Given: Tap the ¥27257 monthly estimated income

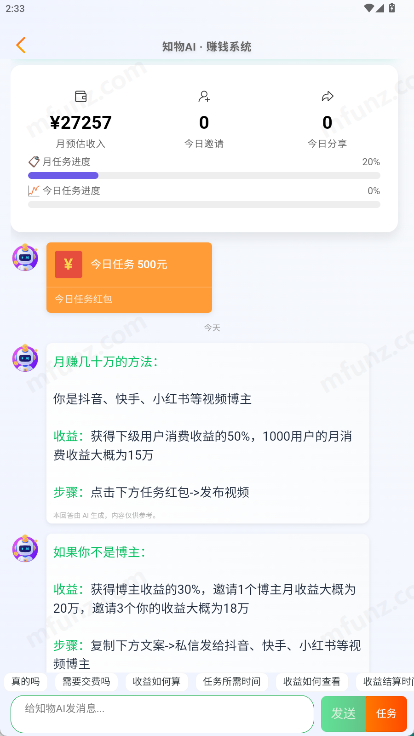Looking at the screenshot, I should 81,123.
